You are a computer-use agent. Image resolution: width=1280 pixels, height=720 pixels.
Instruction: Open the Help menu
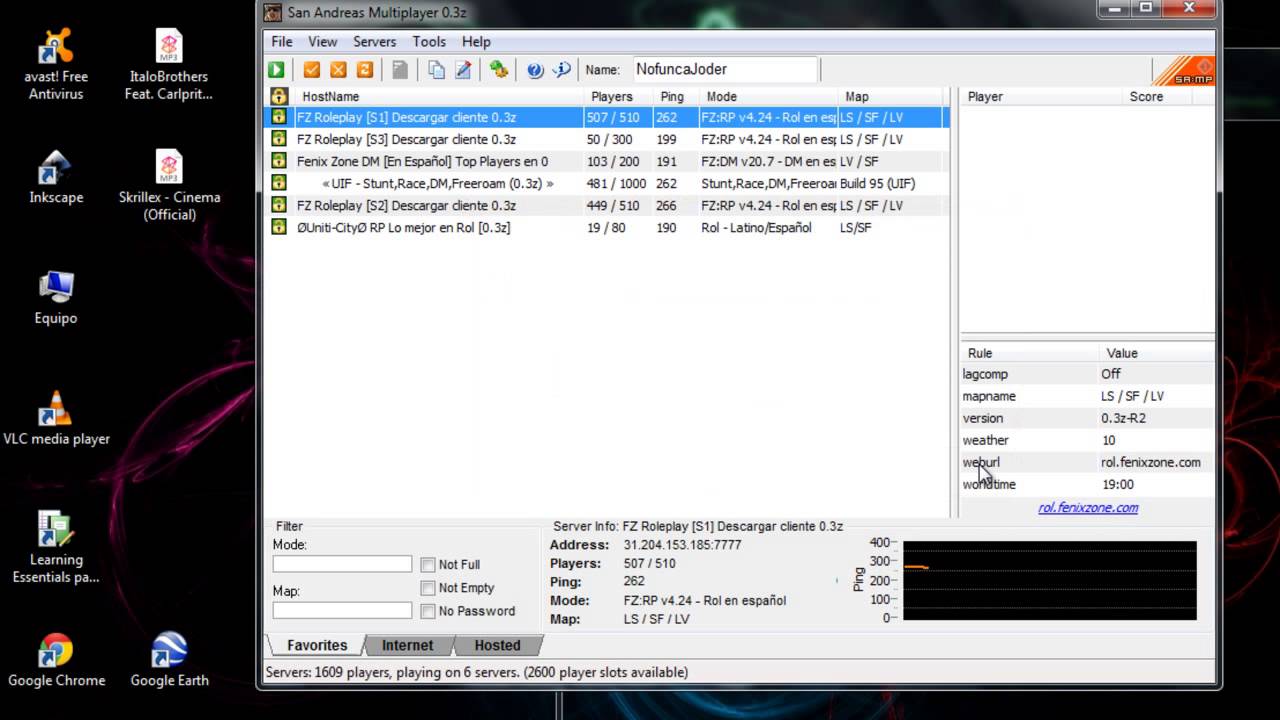pyautogui.click(x=476, y=41)
